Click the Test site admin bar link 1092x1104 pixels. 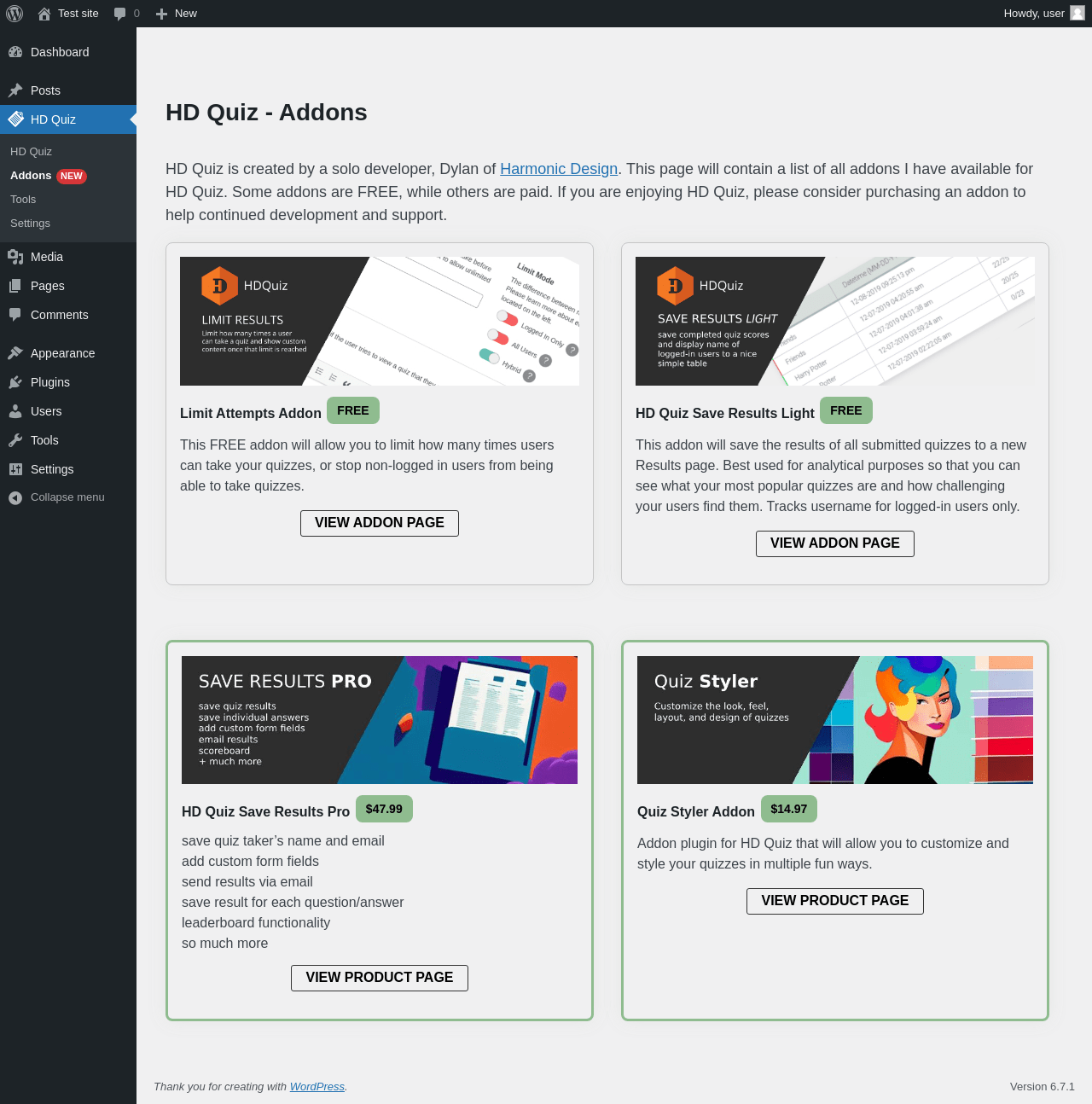(x=68, y=14)
